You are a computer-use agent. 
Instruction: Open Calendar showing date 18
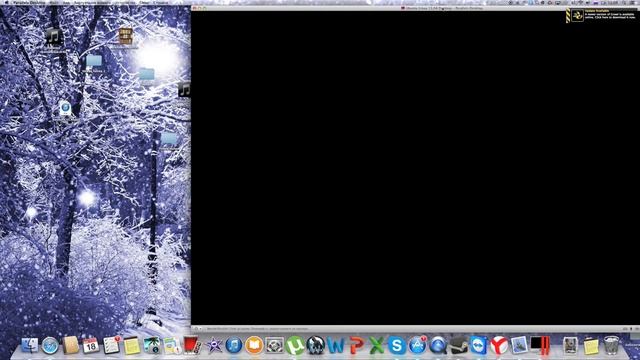[x=91, y=345]
